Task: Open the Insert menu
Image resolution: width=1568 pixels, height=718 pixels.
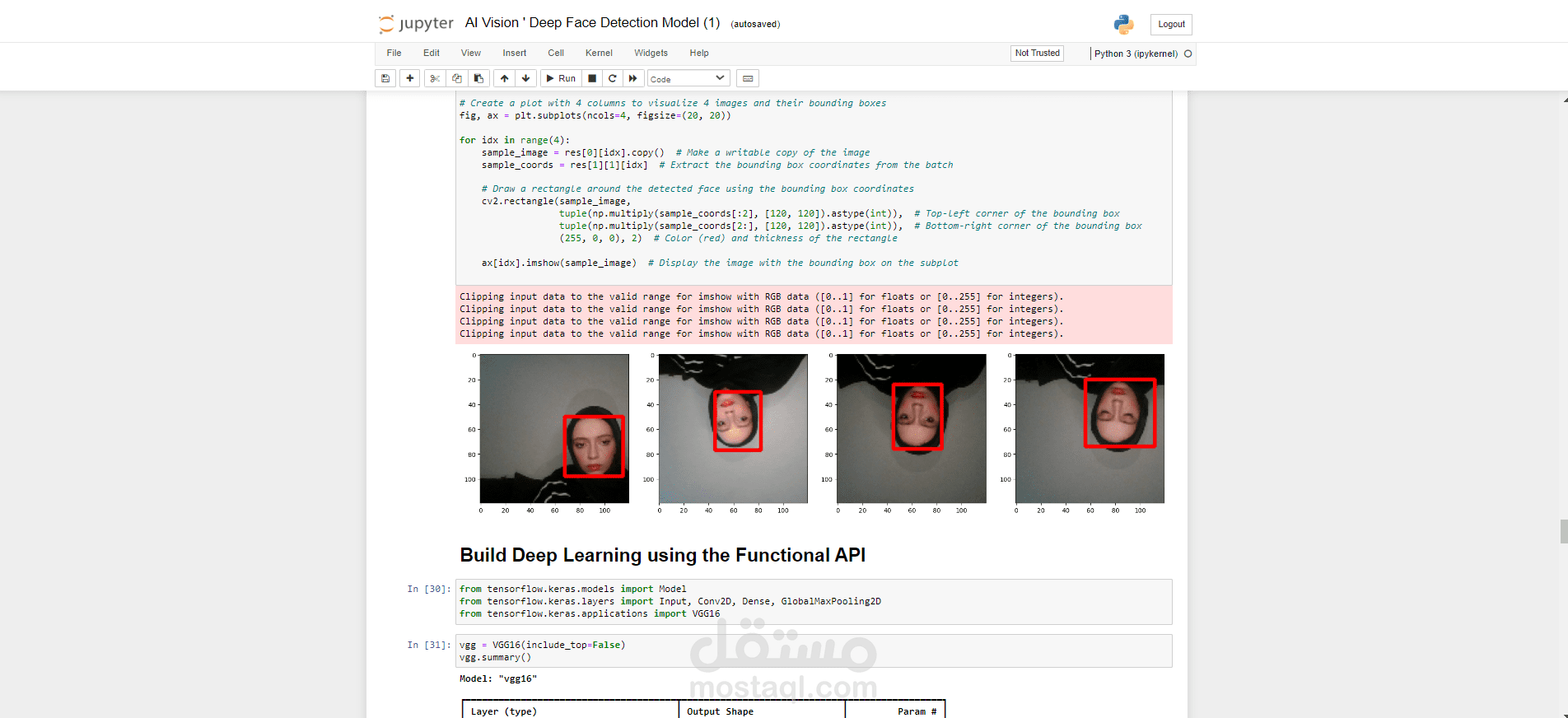Action: (x=515, y=53)
